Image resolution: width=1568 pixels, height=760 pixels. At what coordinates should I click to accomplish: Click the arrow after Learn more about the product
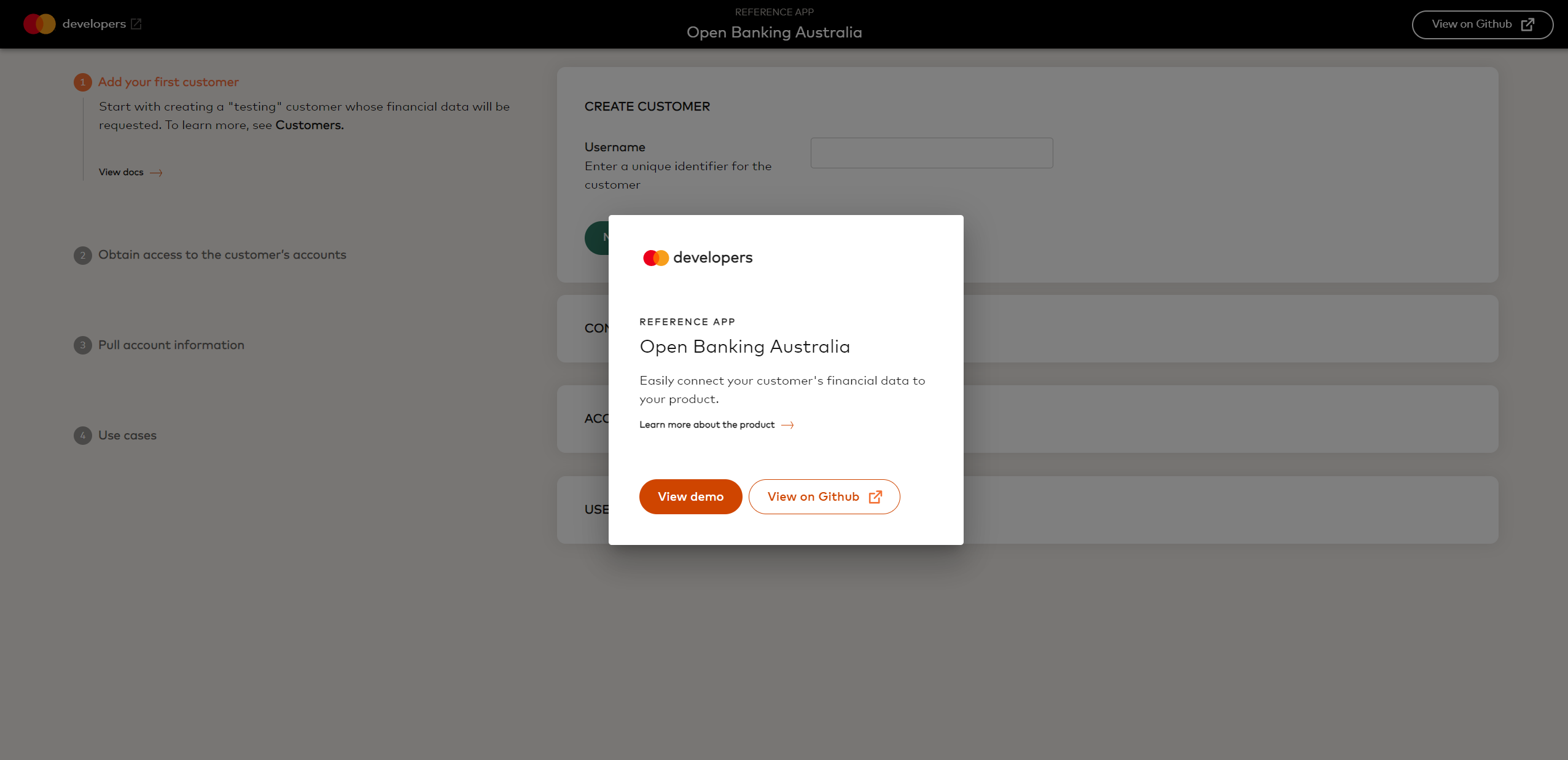coord(787,425)
